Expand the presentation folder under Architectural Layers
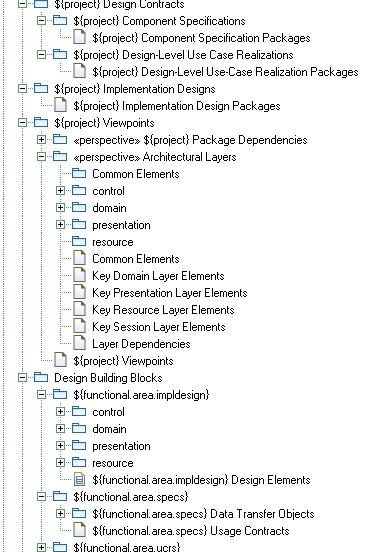 [61, 225]
